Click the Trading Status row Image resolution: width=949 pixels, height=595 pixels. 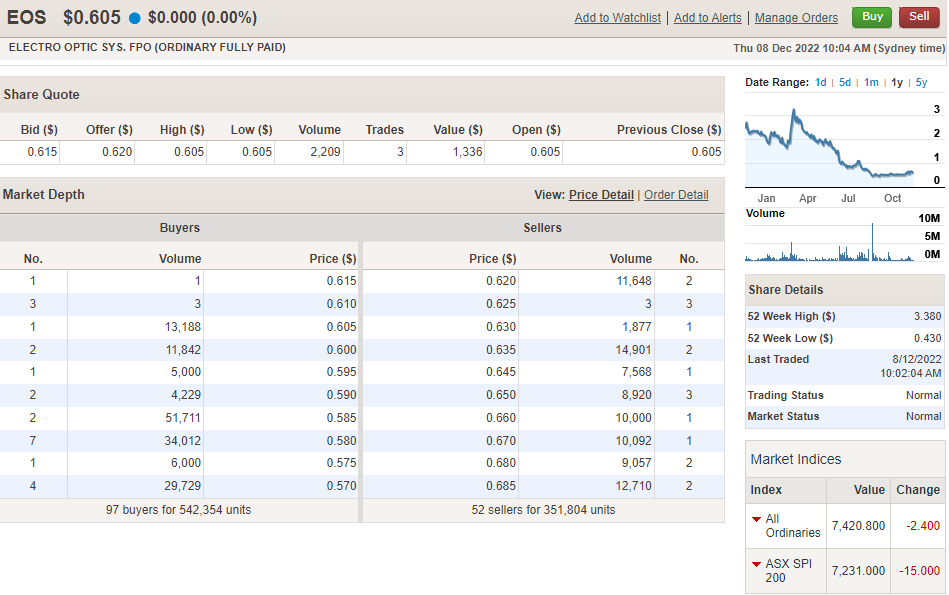click(845, 395)
